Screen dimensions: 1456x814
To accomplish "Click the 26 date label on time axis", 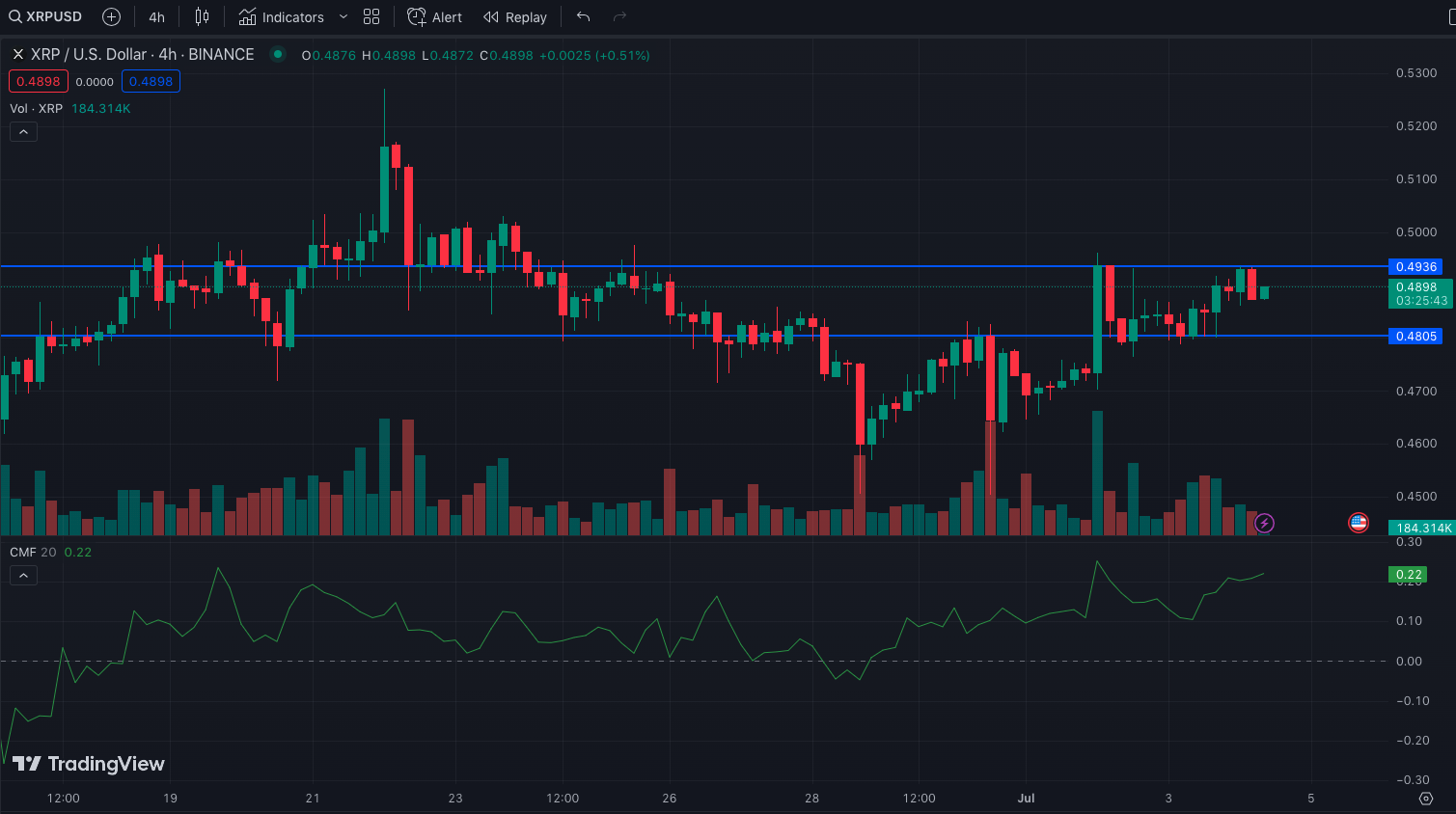I will pos(670,798).
